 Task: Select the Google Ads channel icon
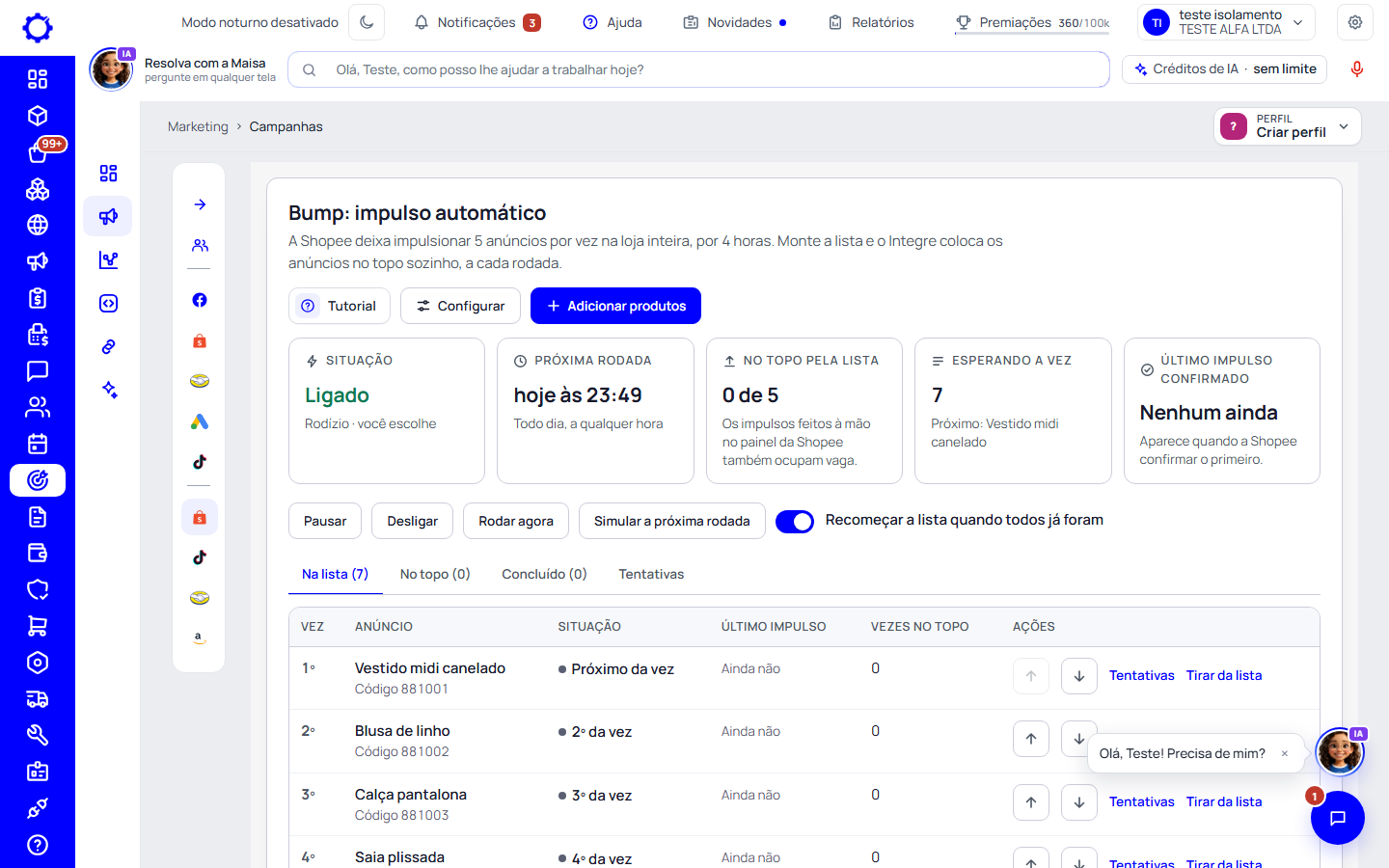tap(200, 421)
